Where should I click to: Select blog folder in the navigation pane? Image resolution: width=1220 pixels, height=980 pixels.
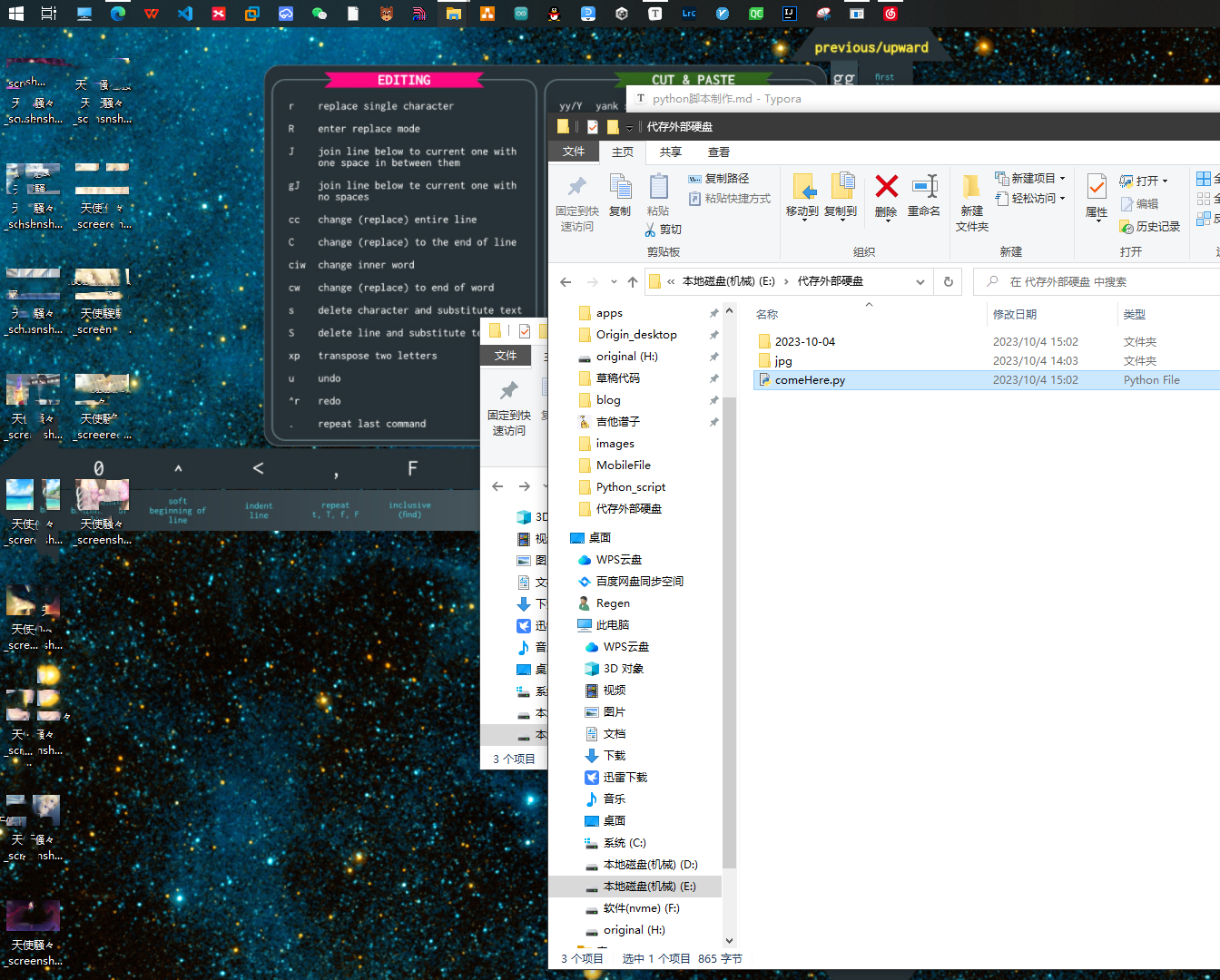[608, 400]
